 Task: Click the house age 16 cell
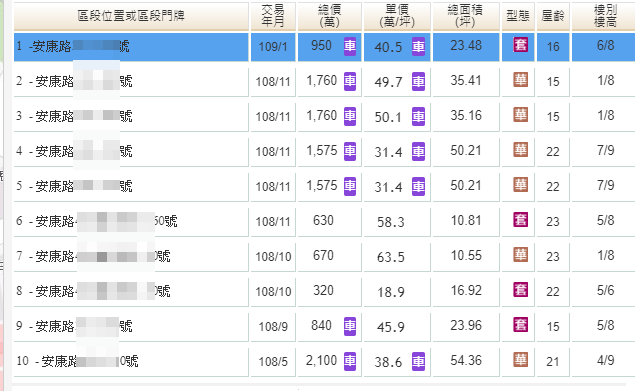pyautogui.click(x=553, y=47)
